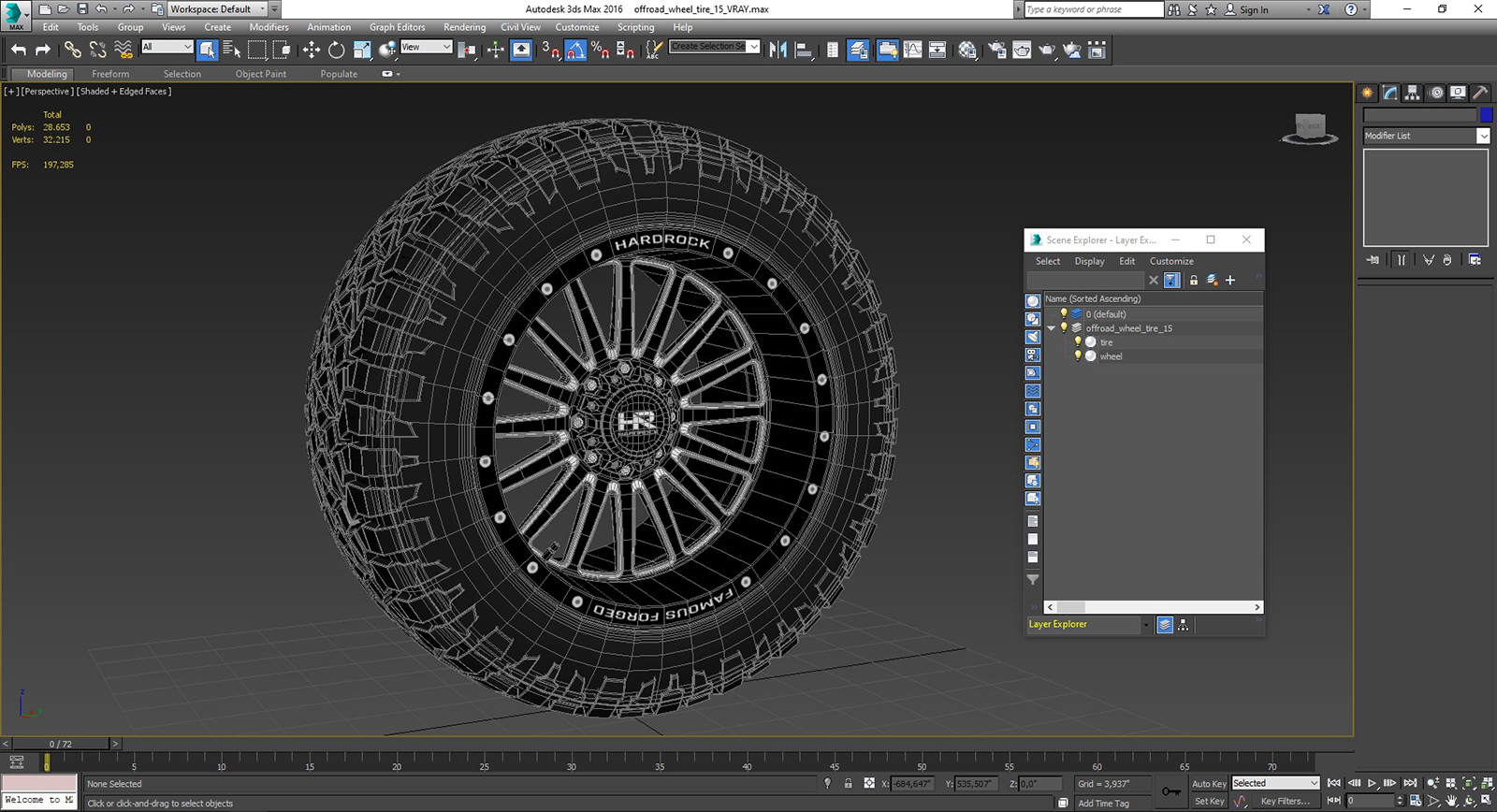
Task: Toggle Percent Snap button
Action: coord(600,50)
